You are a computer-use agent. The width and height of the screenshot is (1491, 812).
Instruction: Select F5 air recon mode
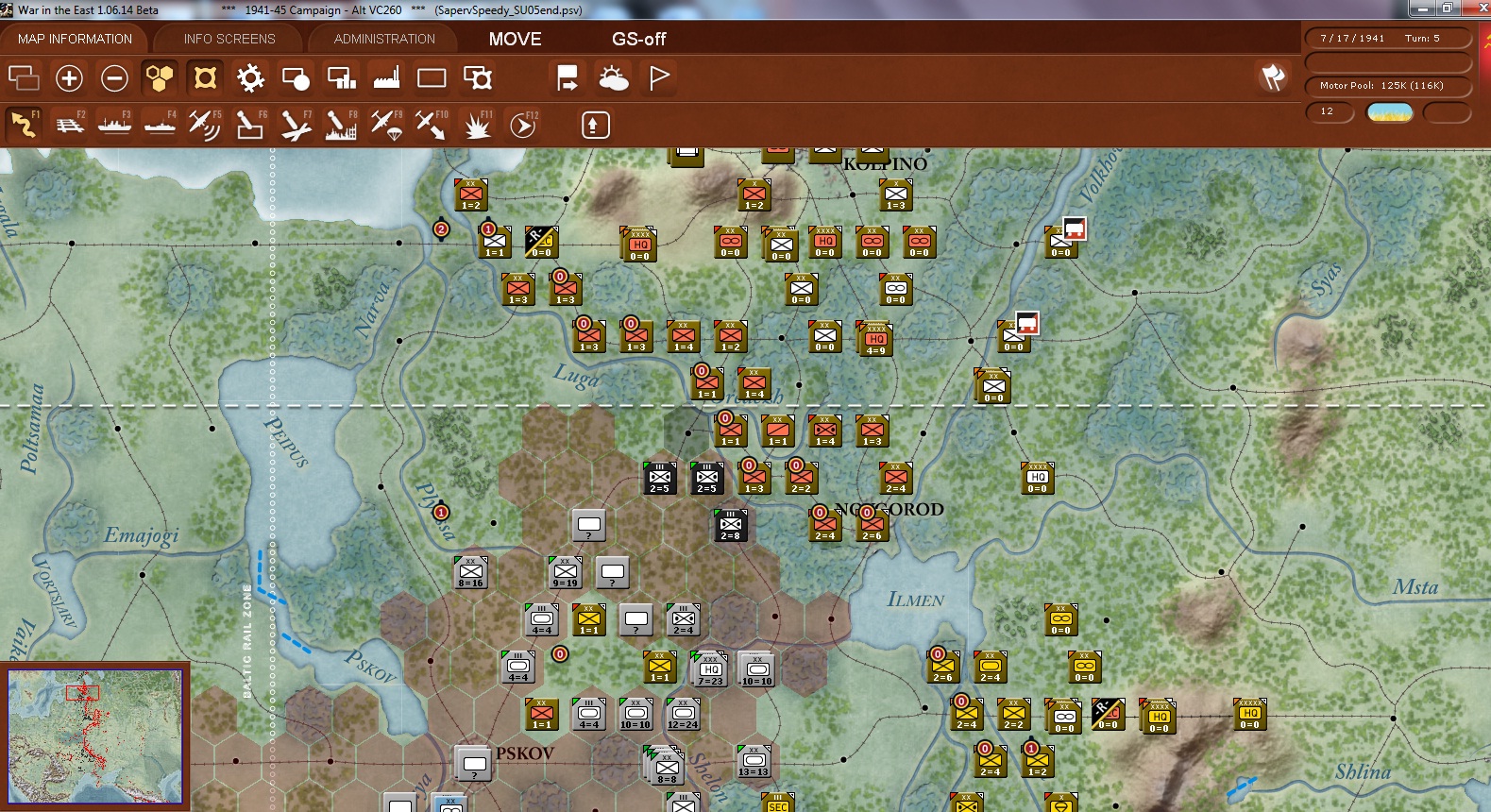tap(205, 125)
